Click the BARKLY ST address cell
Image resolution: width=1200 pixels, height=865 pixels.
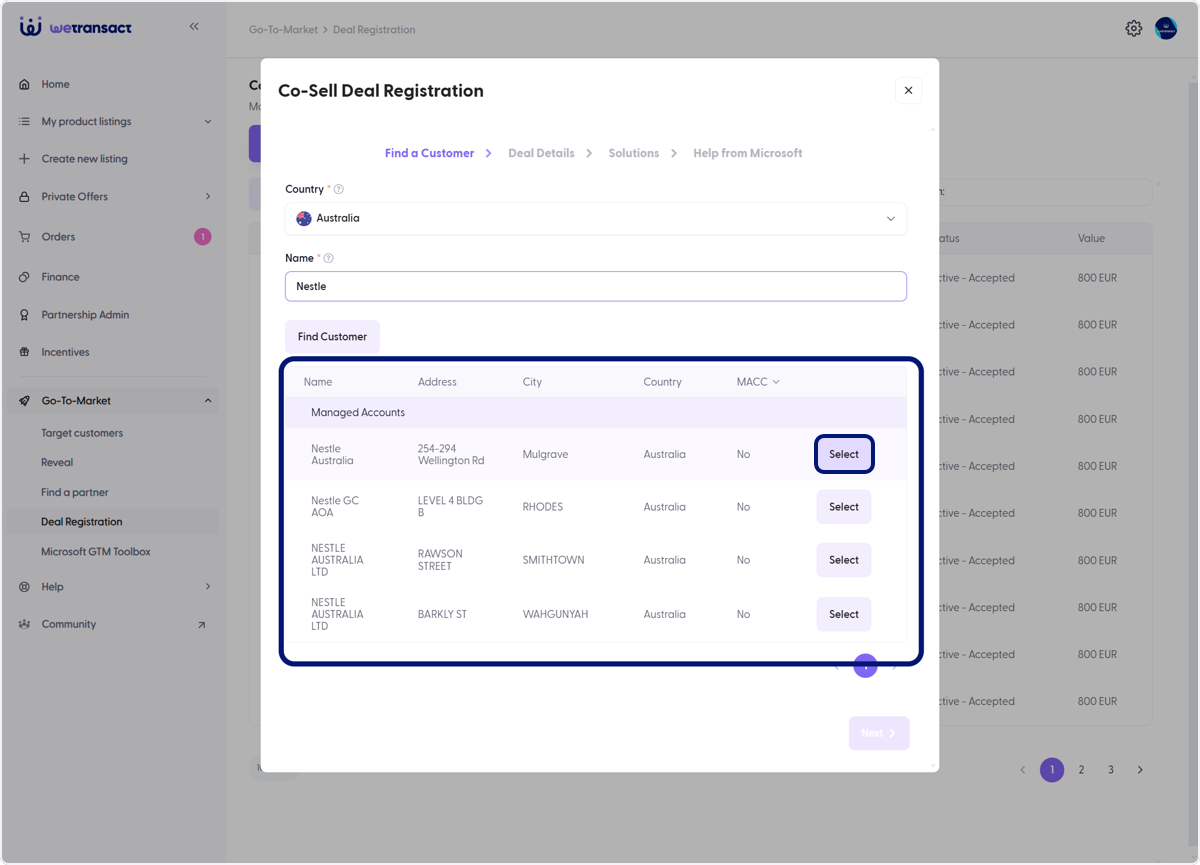pyautogui.click(x=442, y=614)
